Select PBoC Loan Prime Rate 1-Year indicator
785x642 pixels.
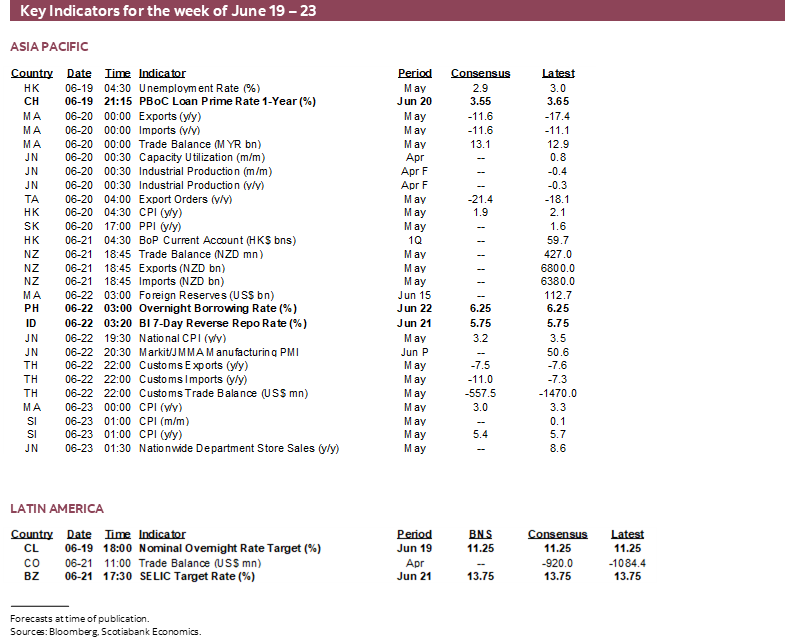(x=227, y=101)
